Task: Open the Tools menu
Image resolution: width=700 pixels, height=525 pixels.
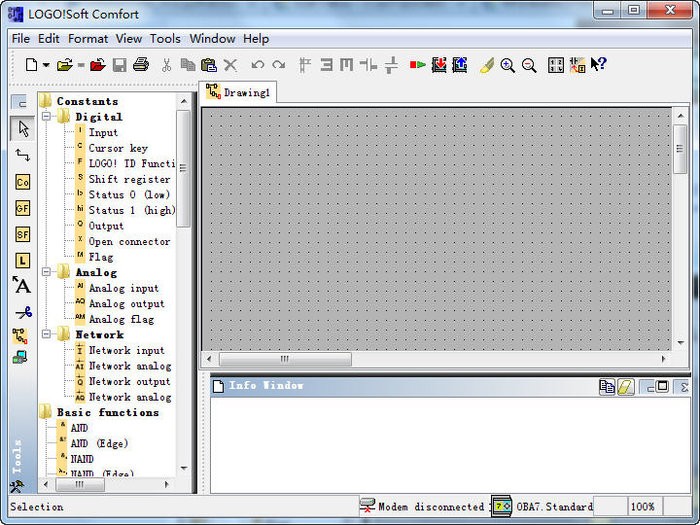Action: click(x=165, y=39)
